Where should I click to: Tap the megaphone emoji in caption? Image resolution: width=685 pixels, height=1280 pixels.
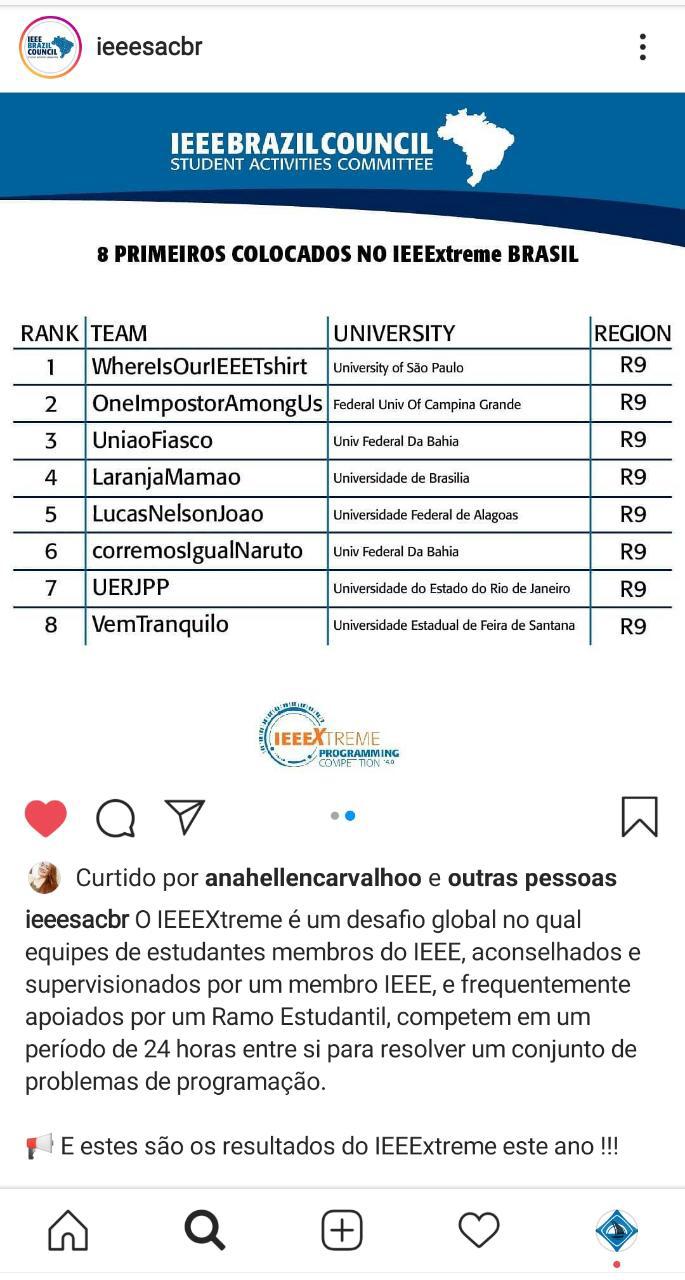tap(39, 1146)
